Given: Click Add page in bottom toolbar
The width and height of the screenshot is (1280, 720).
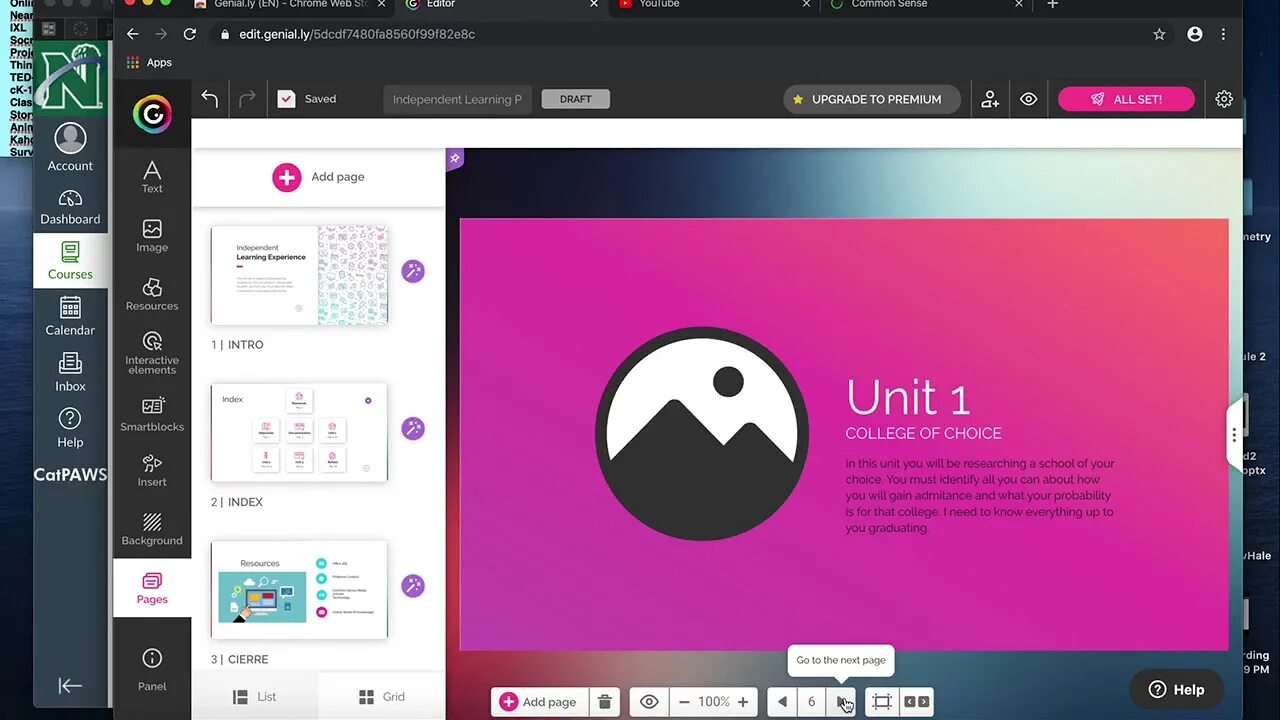Looking at the screenshot, I should tap(539, 702).
